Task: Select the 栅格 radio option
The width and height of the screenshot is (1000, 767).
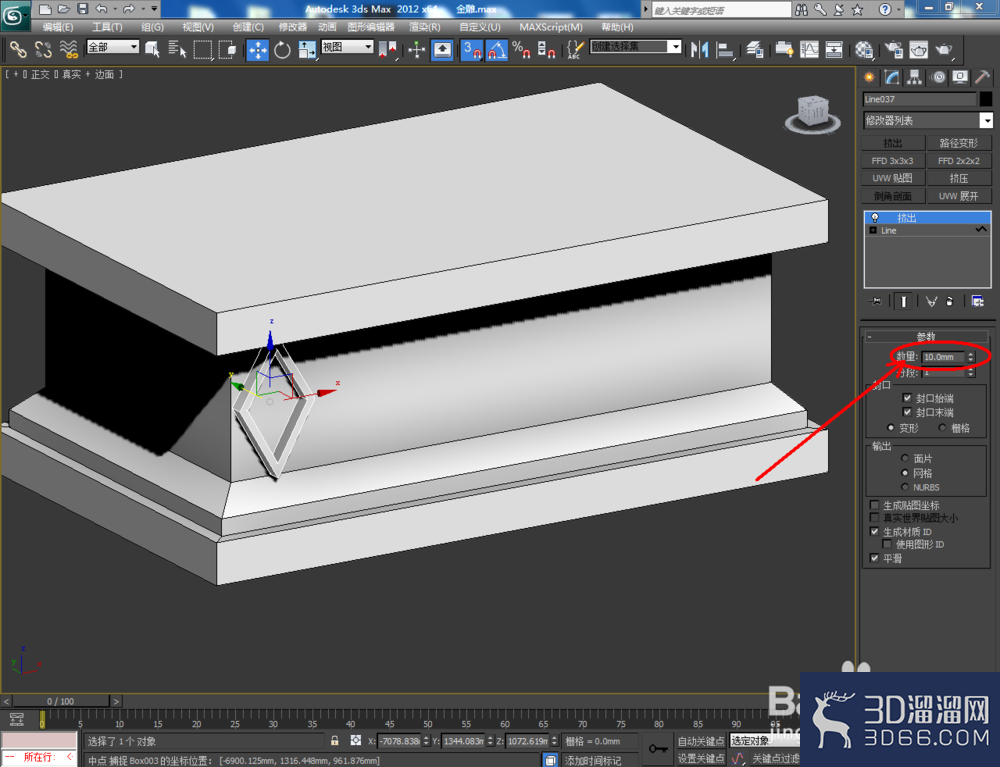Action: [x=942, y=428]
